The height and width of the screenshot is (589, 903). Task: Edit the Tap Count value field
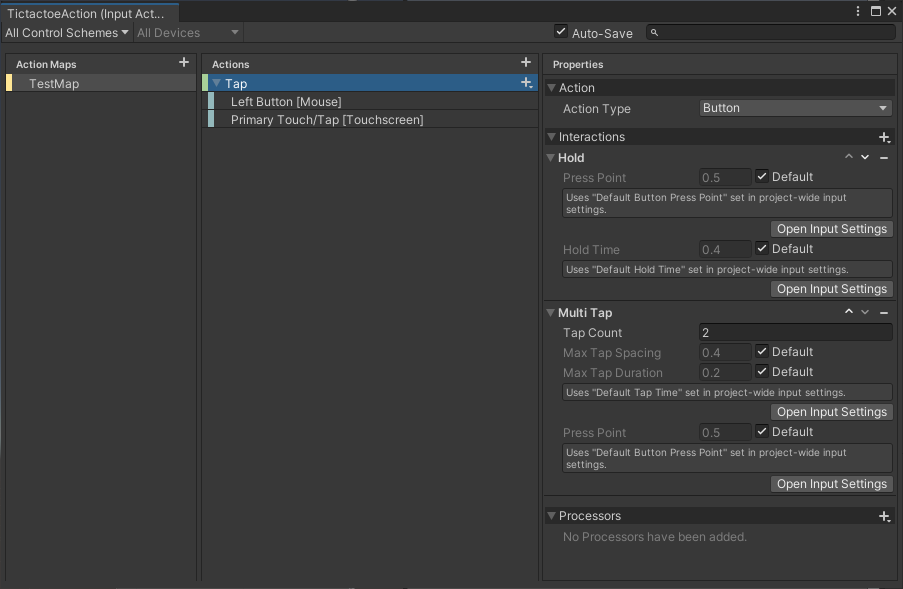[793, 332]
